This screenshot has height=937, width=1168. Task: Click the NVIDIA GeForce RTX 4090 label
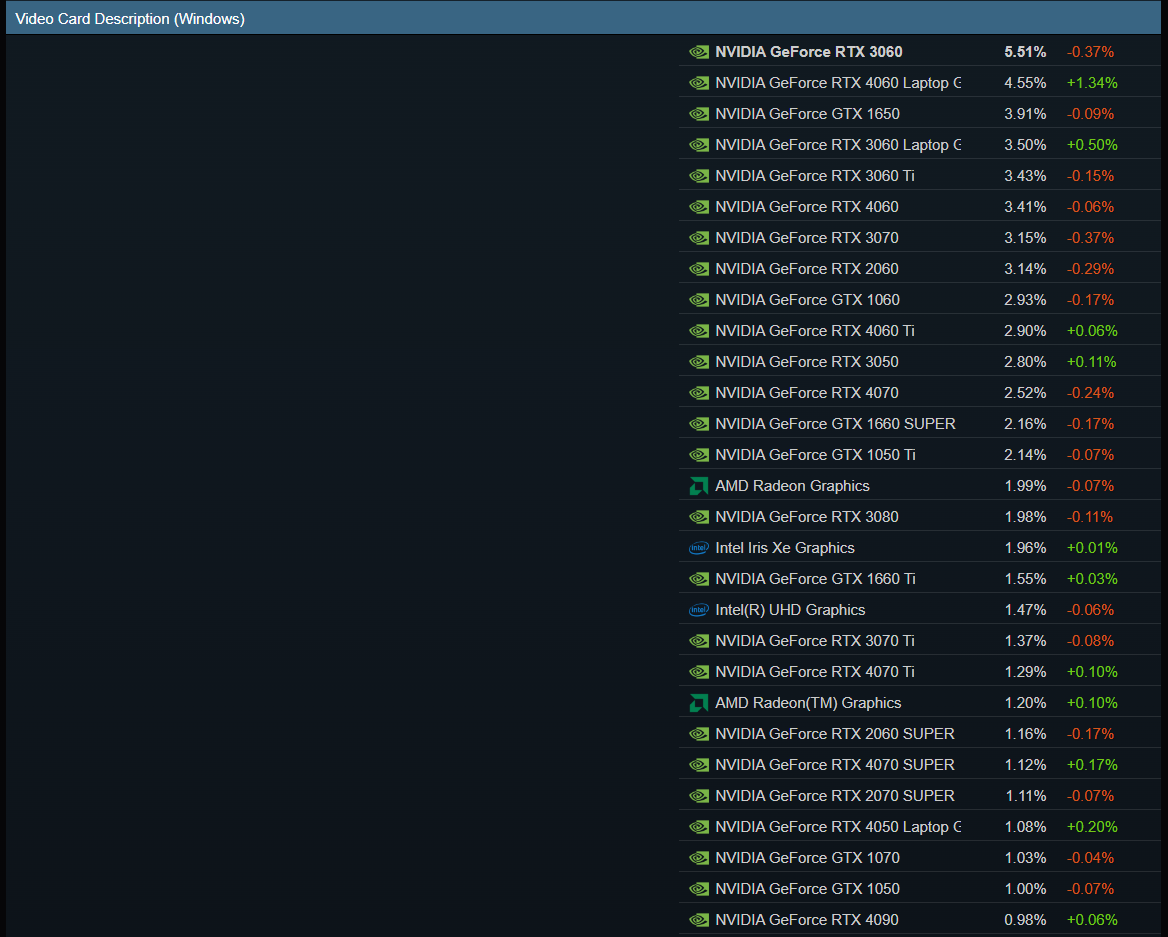(807, 920)
